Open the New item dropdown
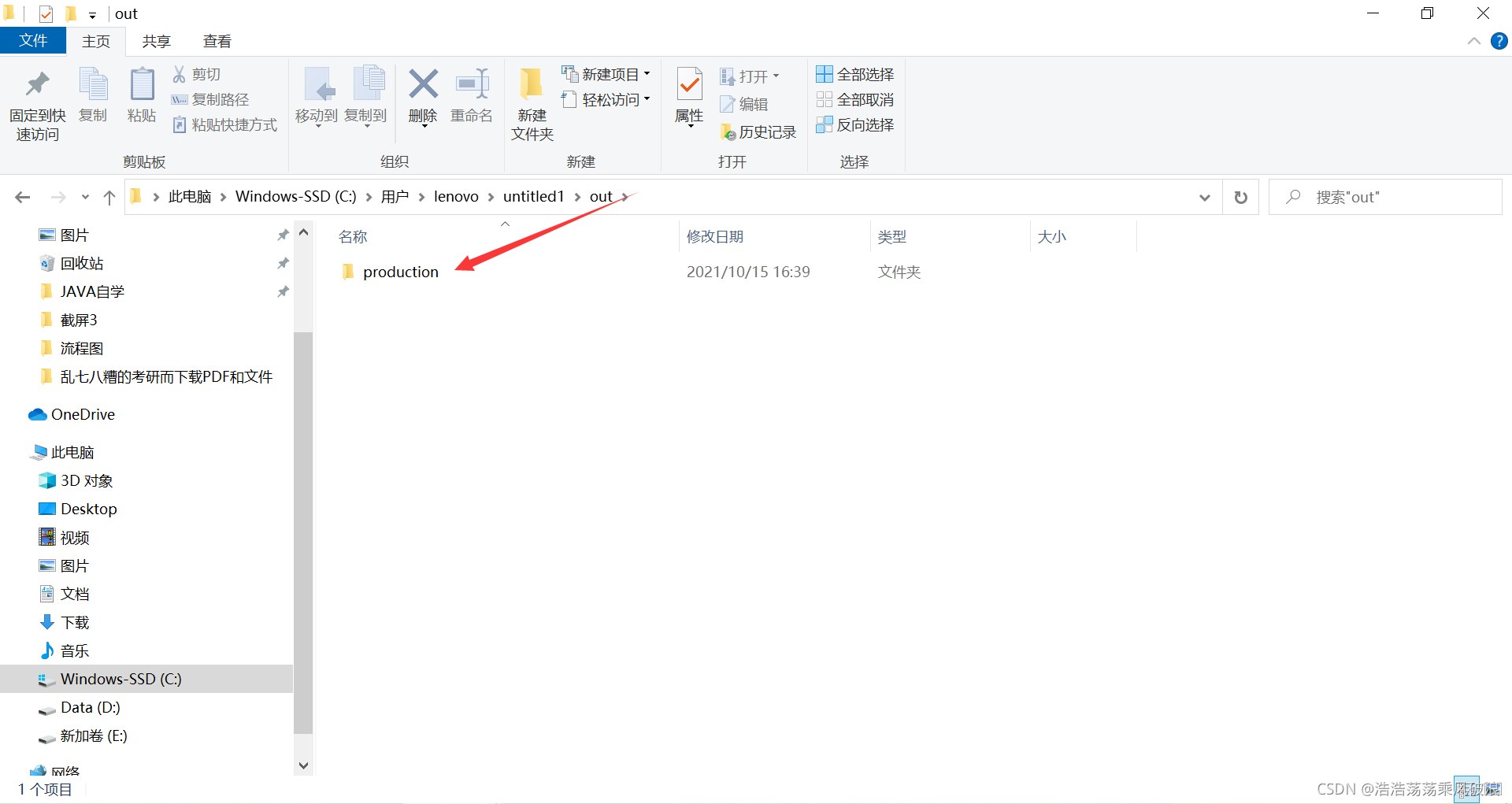1512x804 pixels. pyautogui.click(x=606, y=74)
